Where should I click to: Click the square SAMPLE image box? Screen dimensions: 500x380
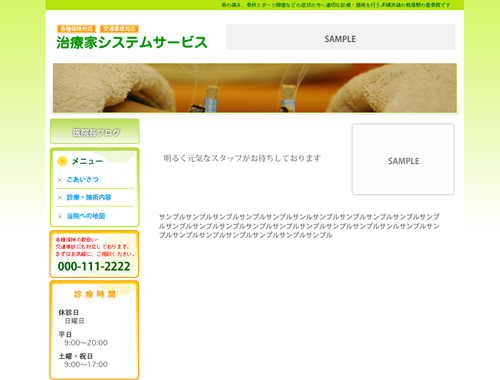tap(403, 159)
